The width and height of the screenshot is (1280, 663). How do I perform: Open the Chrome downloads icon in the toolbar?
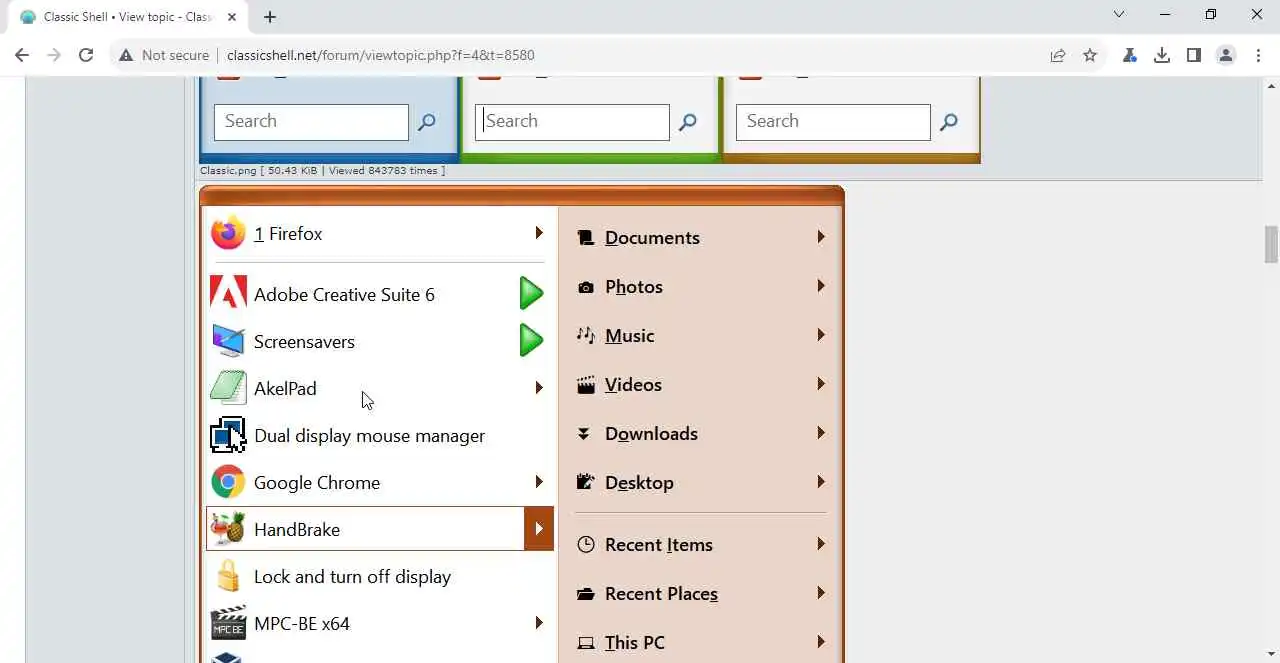coord(1162,55)
